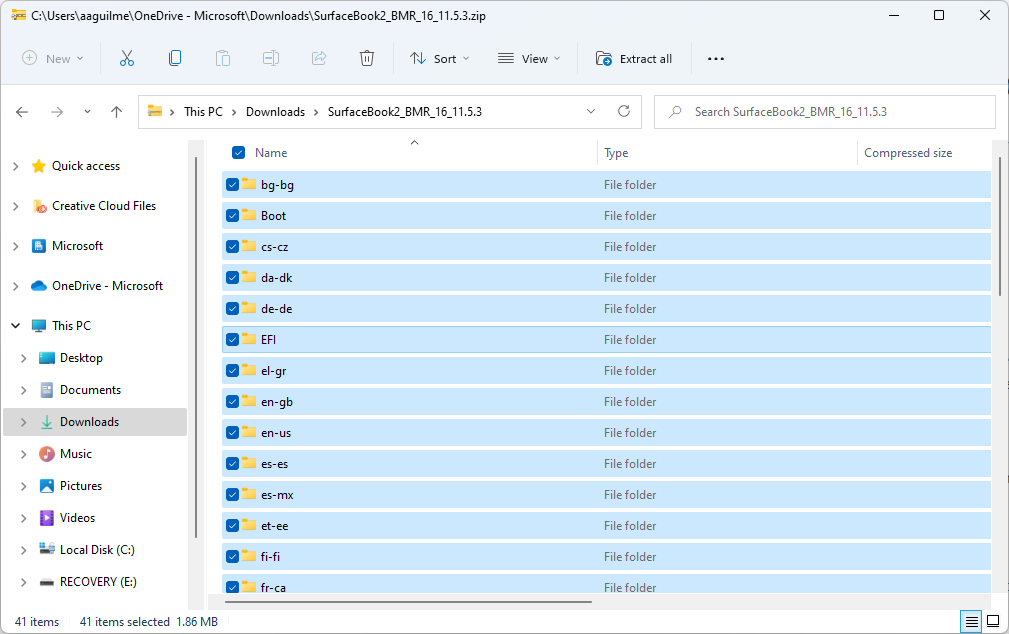The height and width of the screenshot is (634, 1009).
Task: Uncheck the select-all checkbox beside Name
Action: (239, 153)
